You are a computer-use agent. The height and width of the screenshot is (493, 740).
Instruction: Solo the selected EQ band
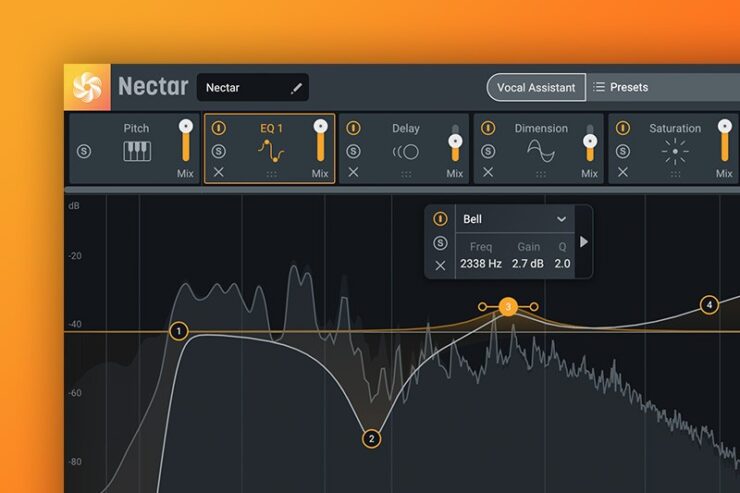click(440, 243)
